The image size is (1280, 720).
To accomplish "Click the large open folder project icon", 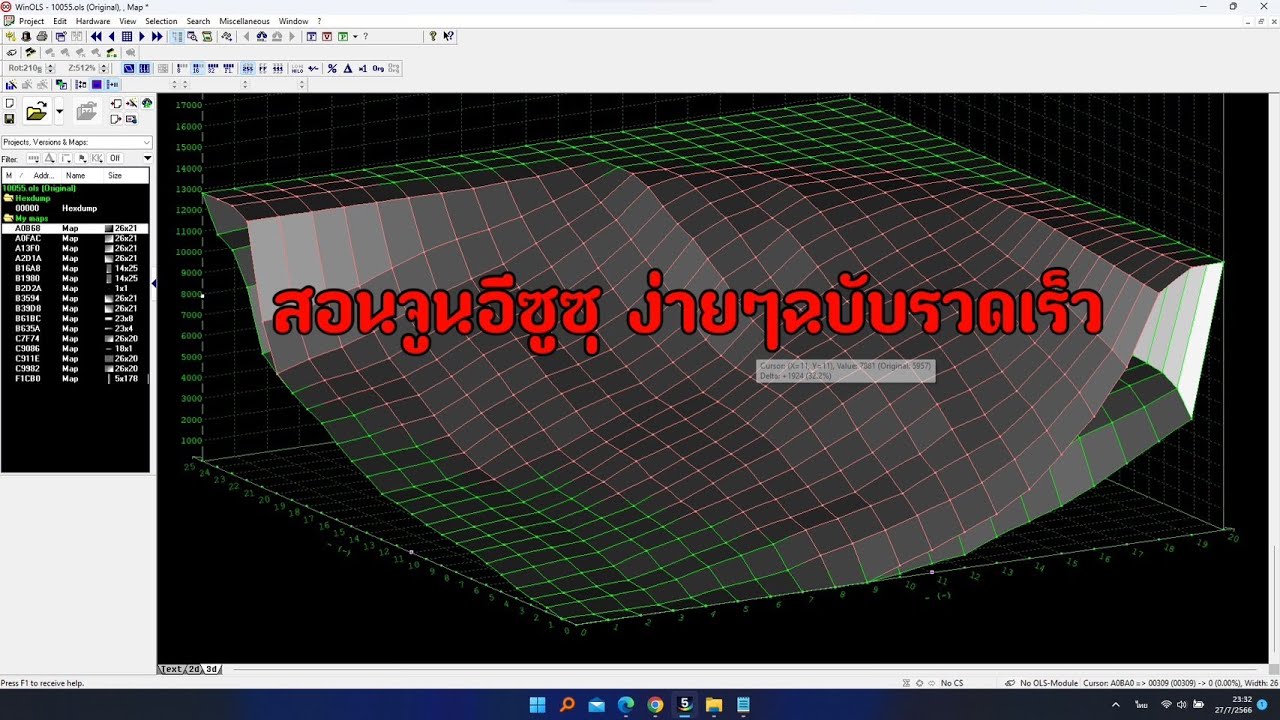I will 37,111.
